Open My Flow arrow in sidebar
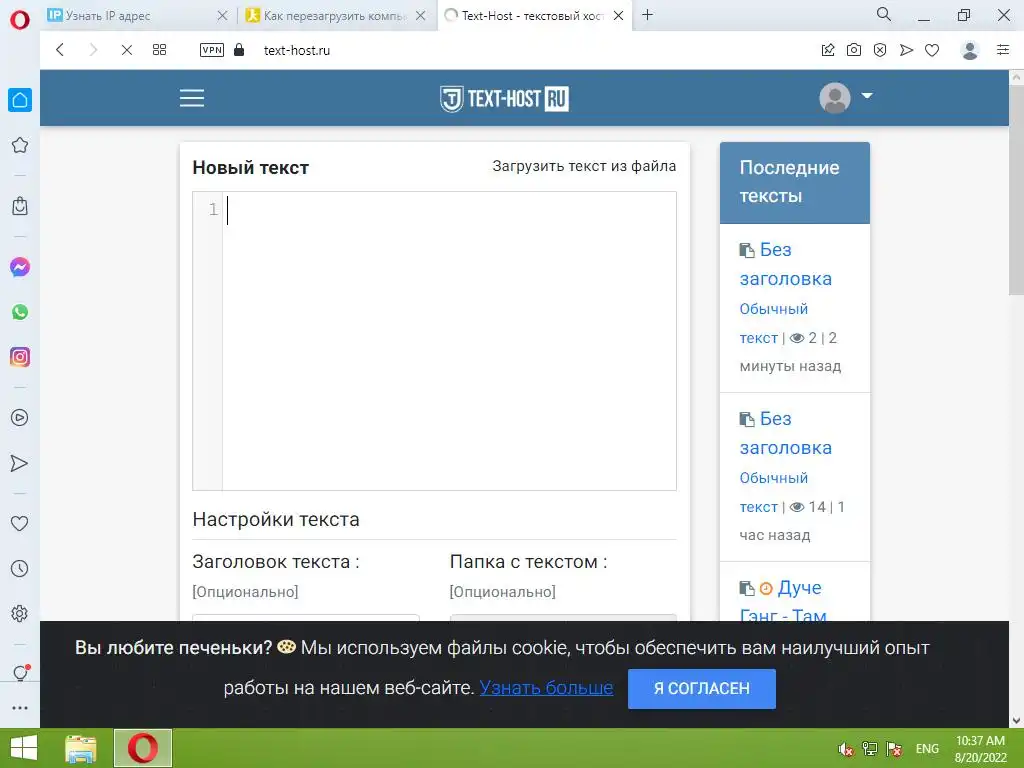1024x768 pixels. pos(20,463)
